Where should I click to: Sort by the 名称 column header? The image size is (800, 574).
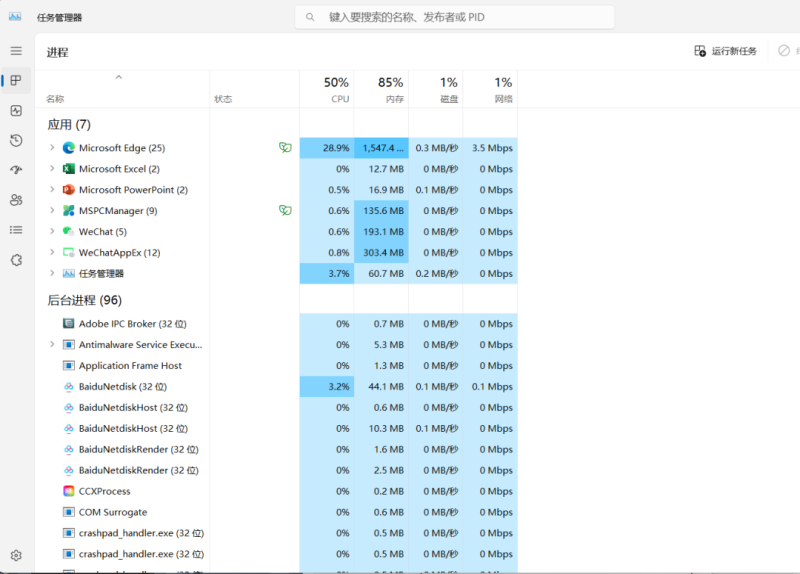pos(122,90)
